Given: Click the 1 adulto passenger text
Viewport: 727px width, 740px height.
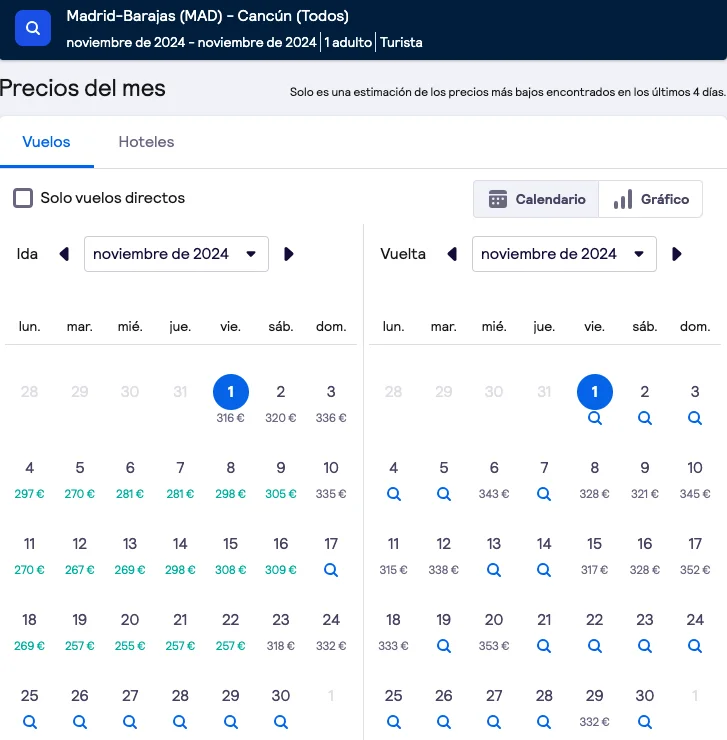Looking at the screenshot, I should [348, 42].
